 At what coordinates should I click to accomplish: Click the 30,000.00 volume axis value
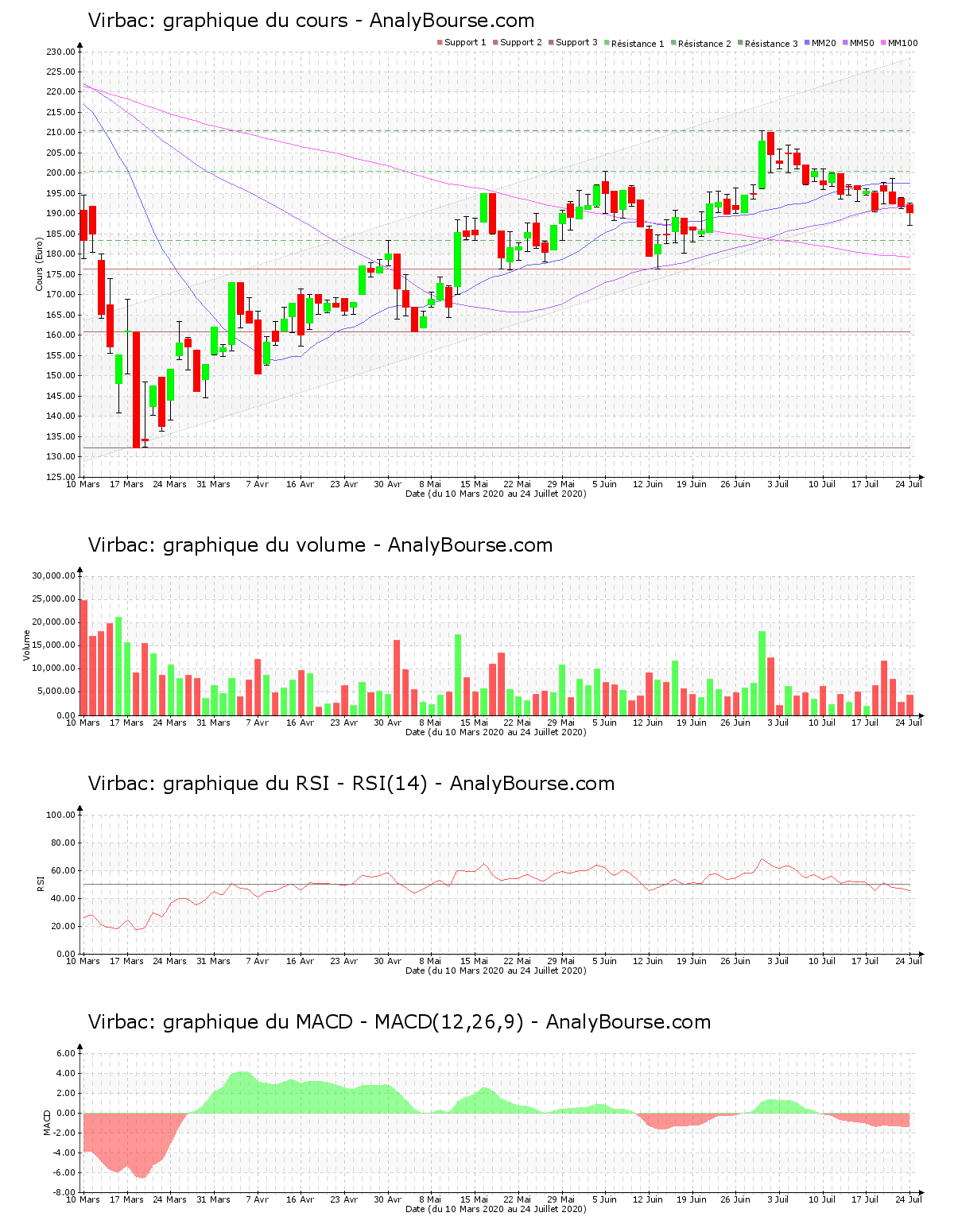(53, 575)
